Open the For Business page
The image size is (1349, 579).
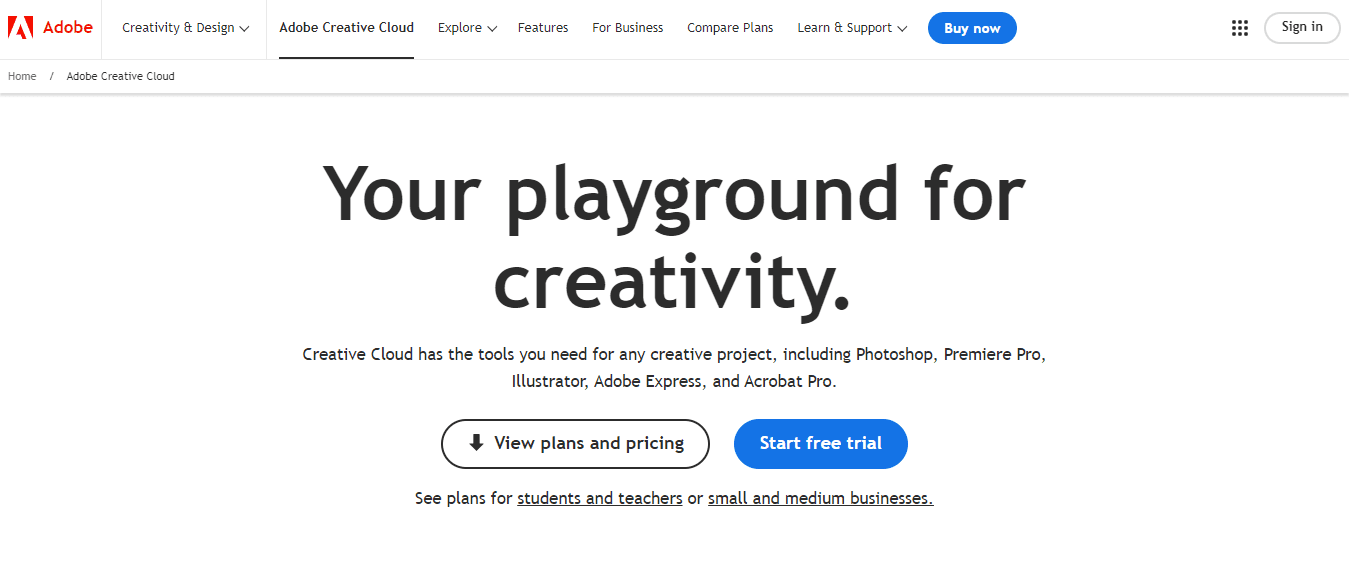coord(627,28)
